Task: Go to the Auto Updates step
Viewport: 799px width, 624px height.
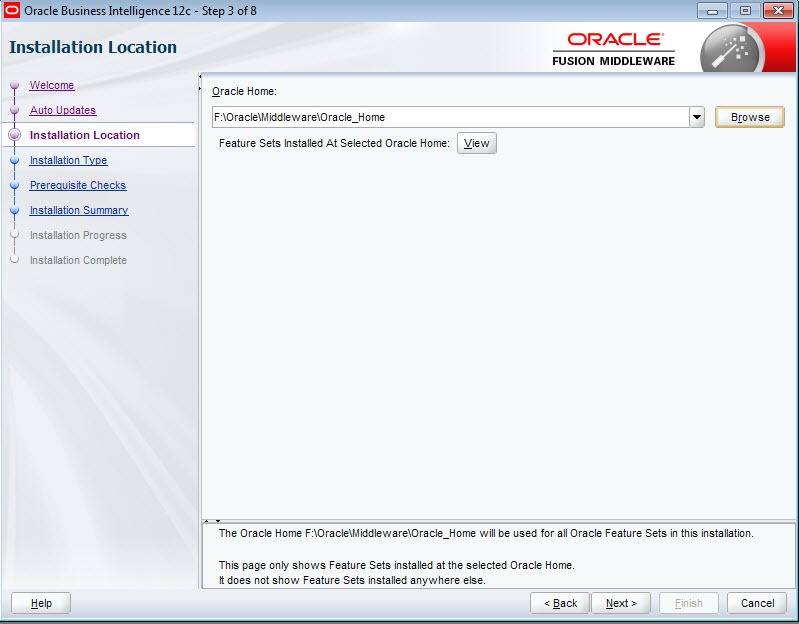Action: (63, 110)
